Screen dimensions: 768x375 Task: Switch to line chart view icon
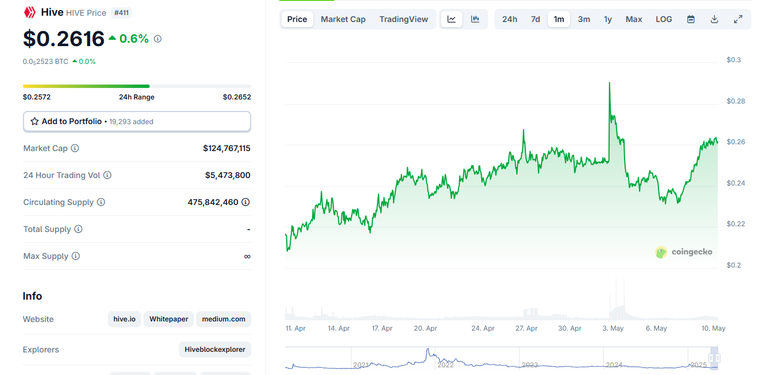click(452, 19)
